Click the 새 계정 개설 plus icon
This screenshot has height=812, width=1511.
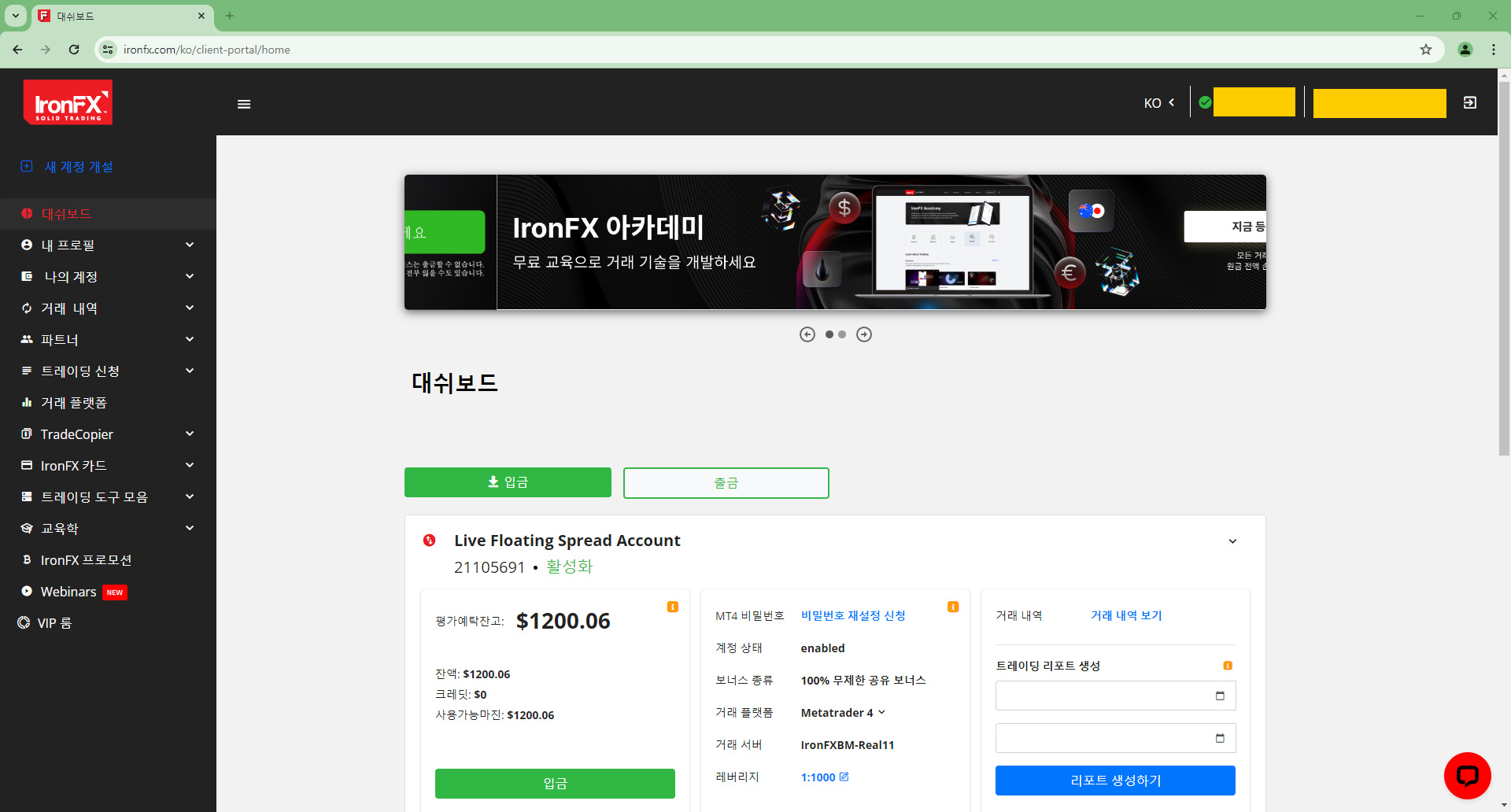27,166
